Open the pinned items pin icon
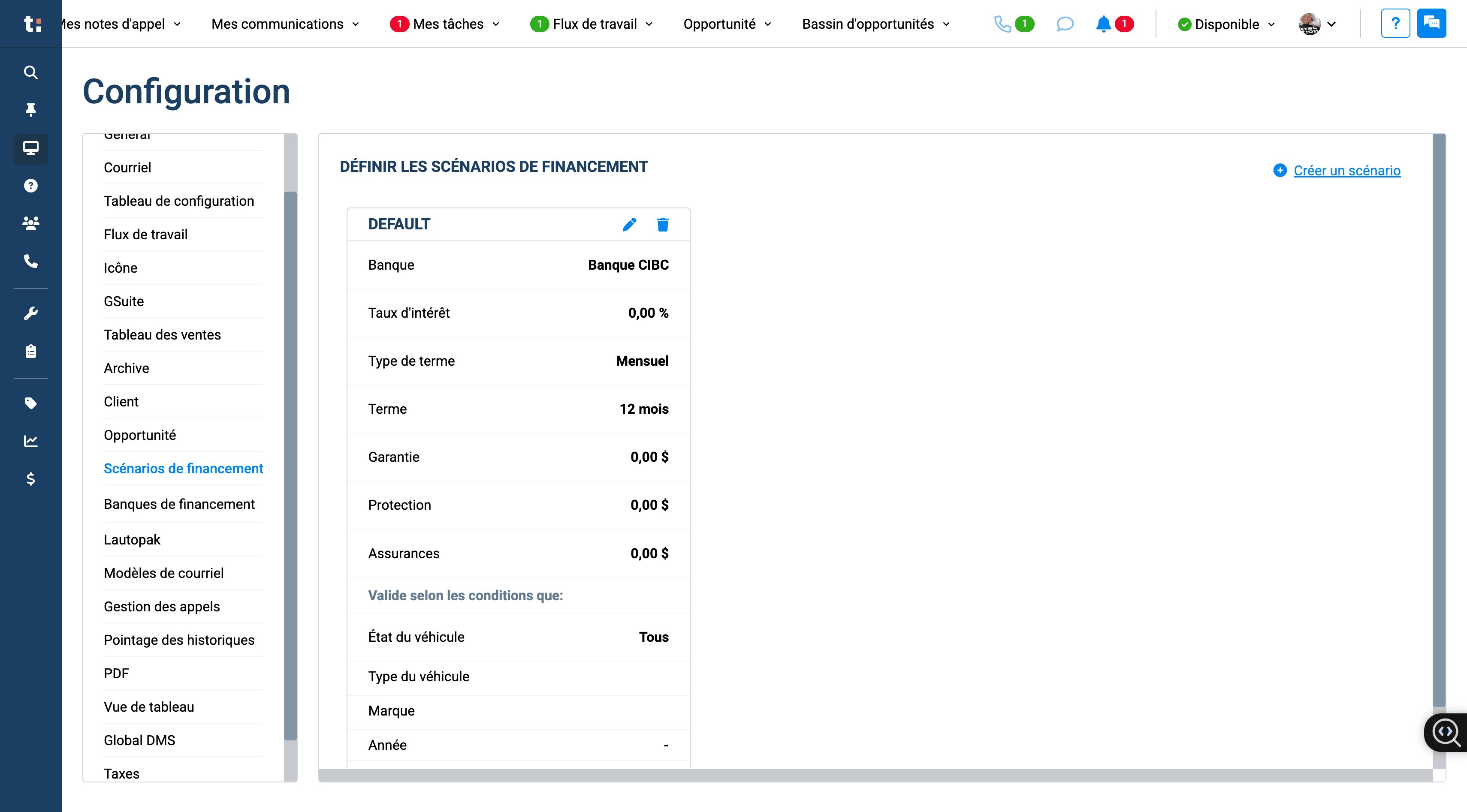This screenshot has width=1467, height=812. pos(31,109)
